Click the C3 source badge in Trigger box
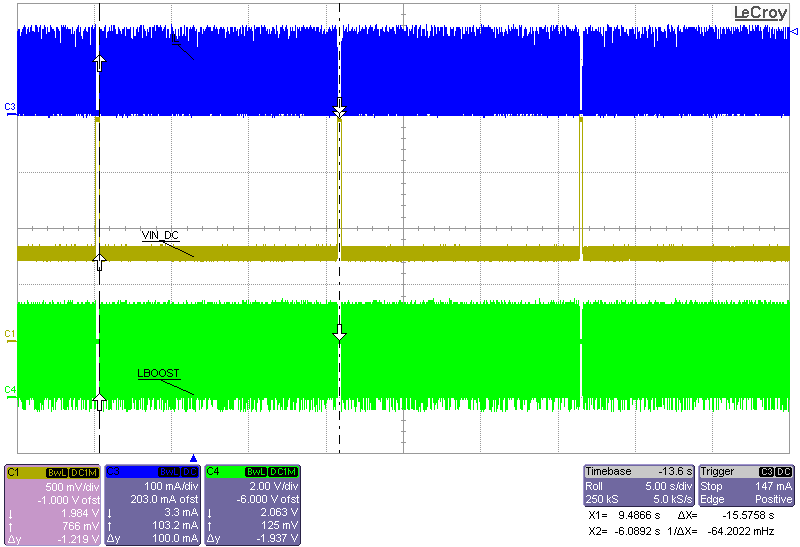 pos(766,472)
